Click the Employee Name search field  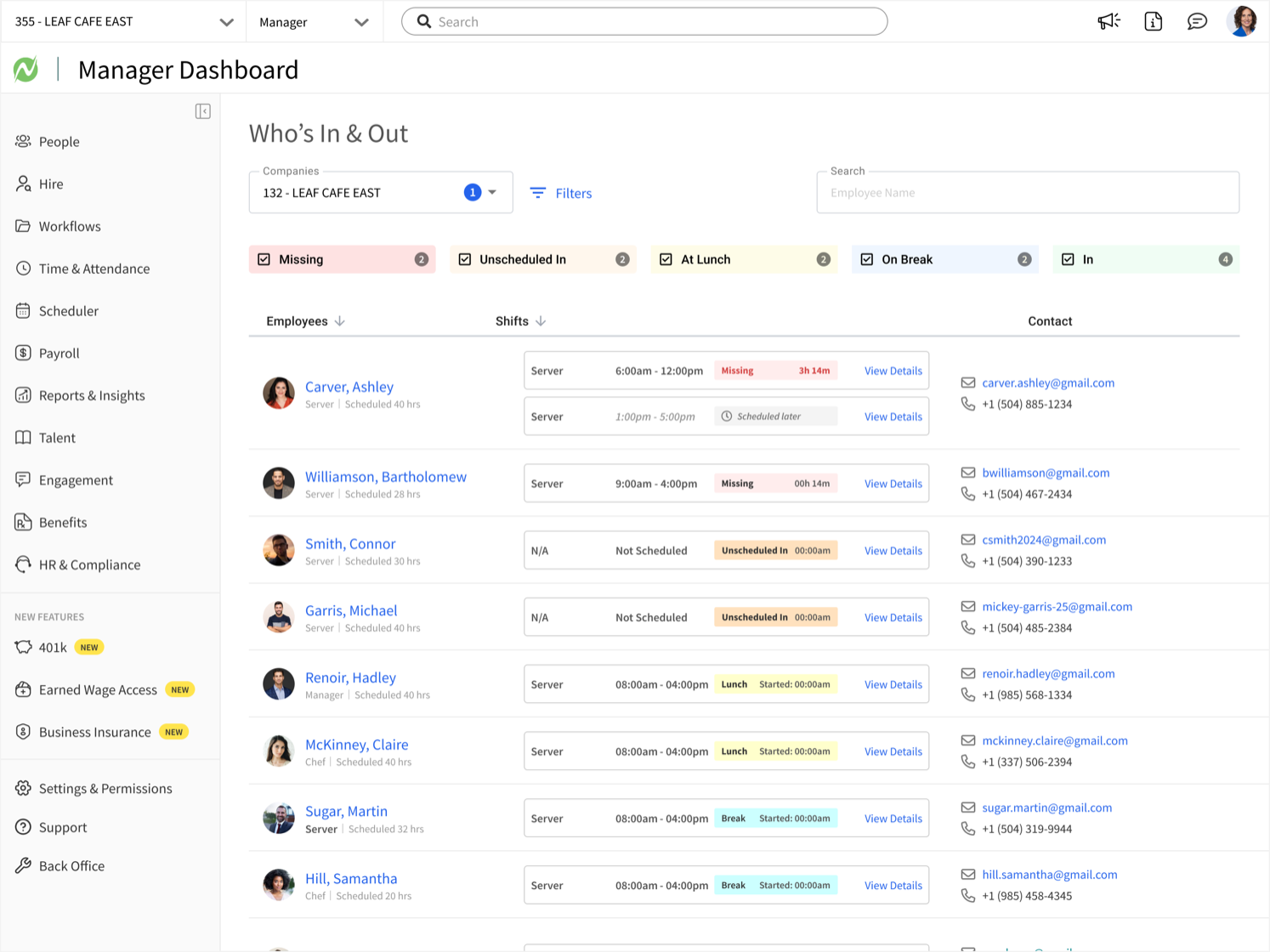point(1028,193)
